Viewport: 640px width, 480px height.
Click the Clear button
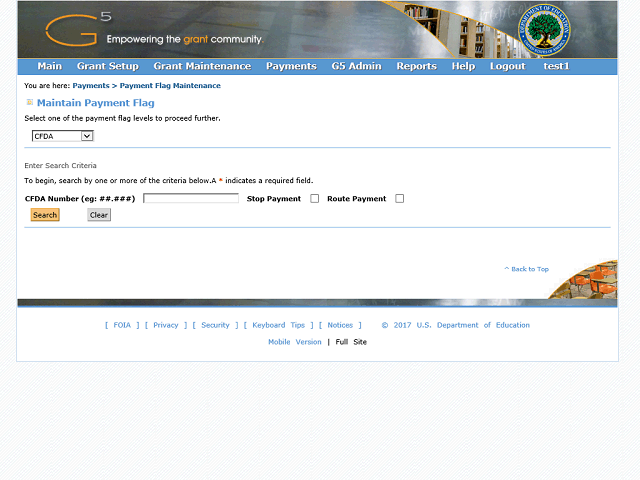99,215
